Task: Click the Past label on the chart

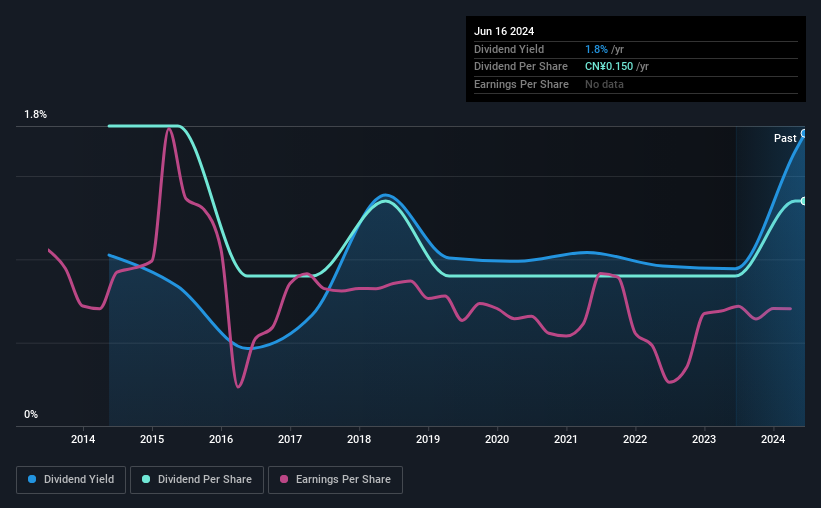Action: 785,138
